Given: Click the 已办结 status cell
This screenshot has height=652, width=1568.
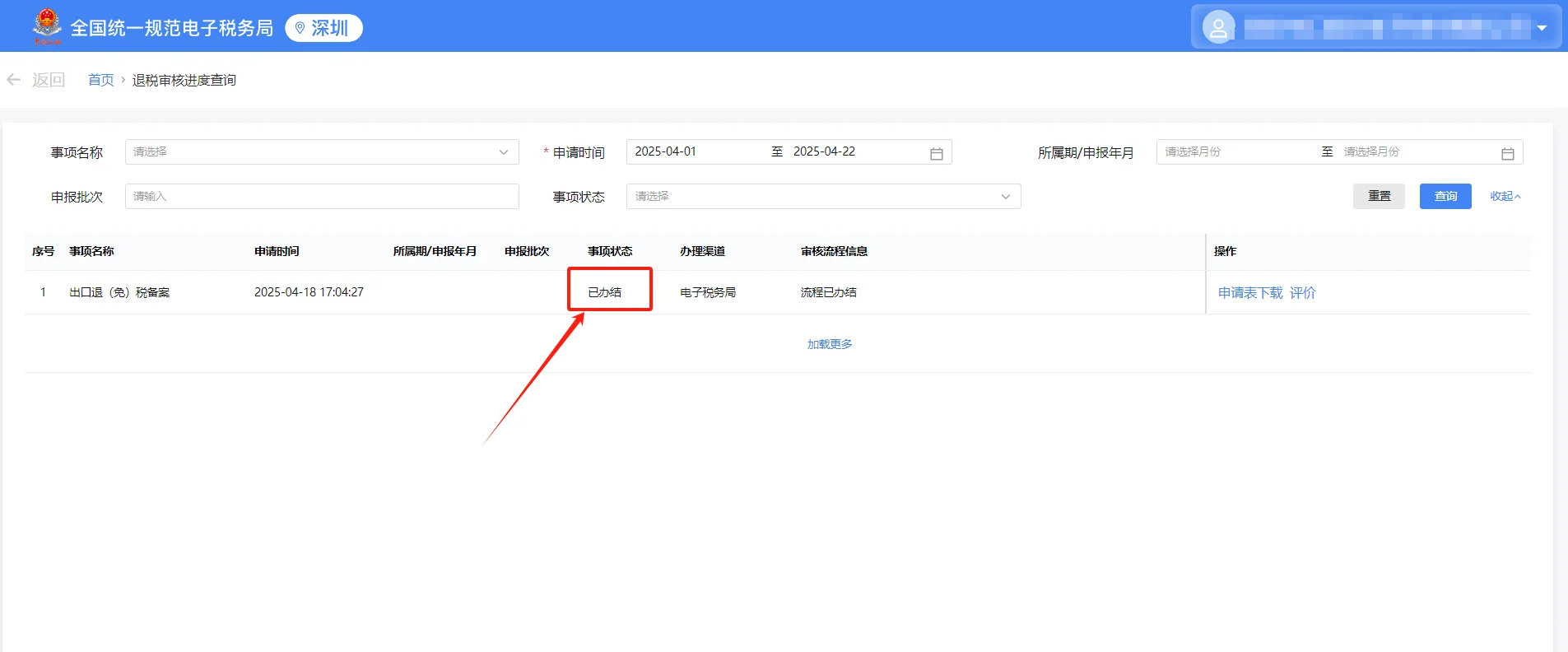Looking at the screenshot, I should (x=604, y=292).
